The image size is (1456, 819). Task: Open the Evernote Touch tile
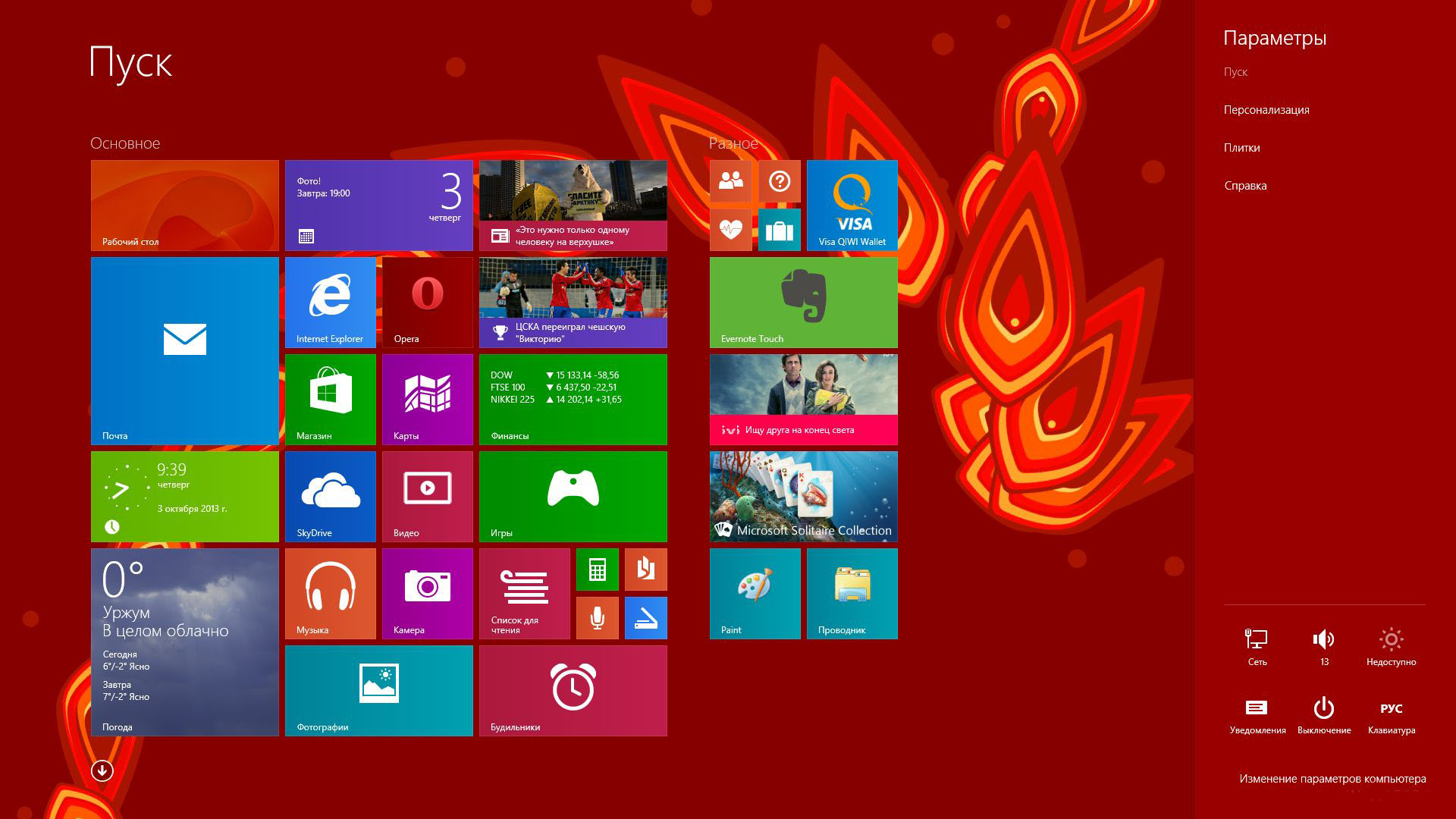[x=803, y=302]
